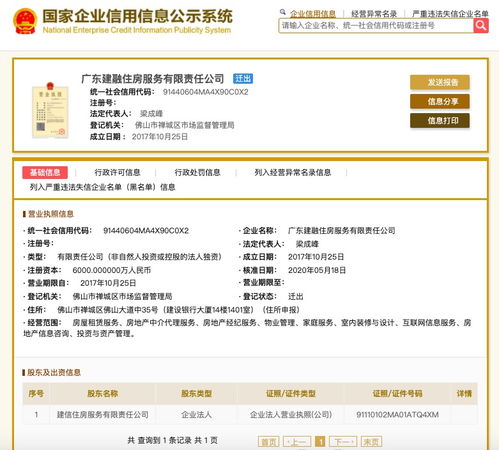The height and width of the screenshot is (450, 499).
Task: Click the 详情 column header
Action: coord(464,394)
